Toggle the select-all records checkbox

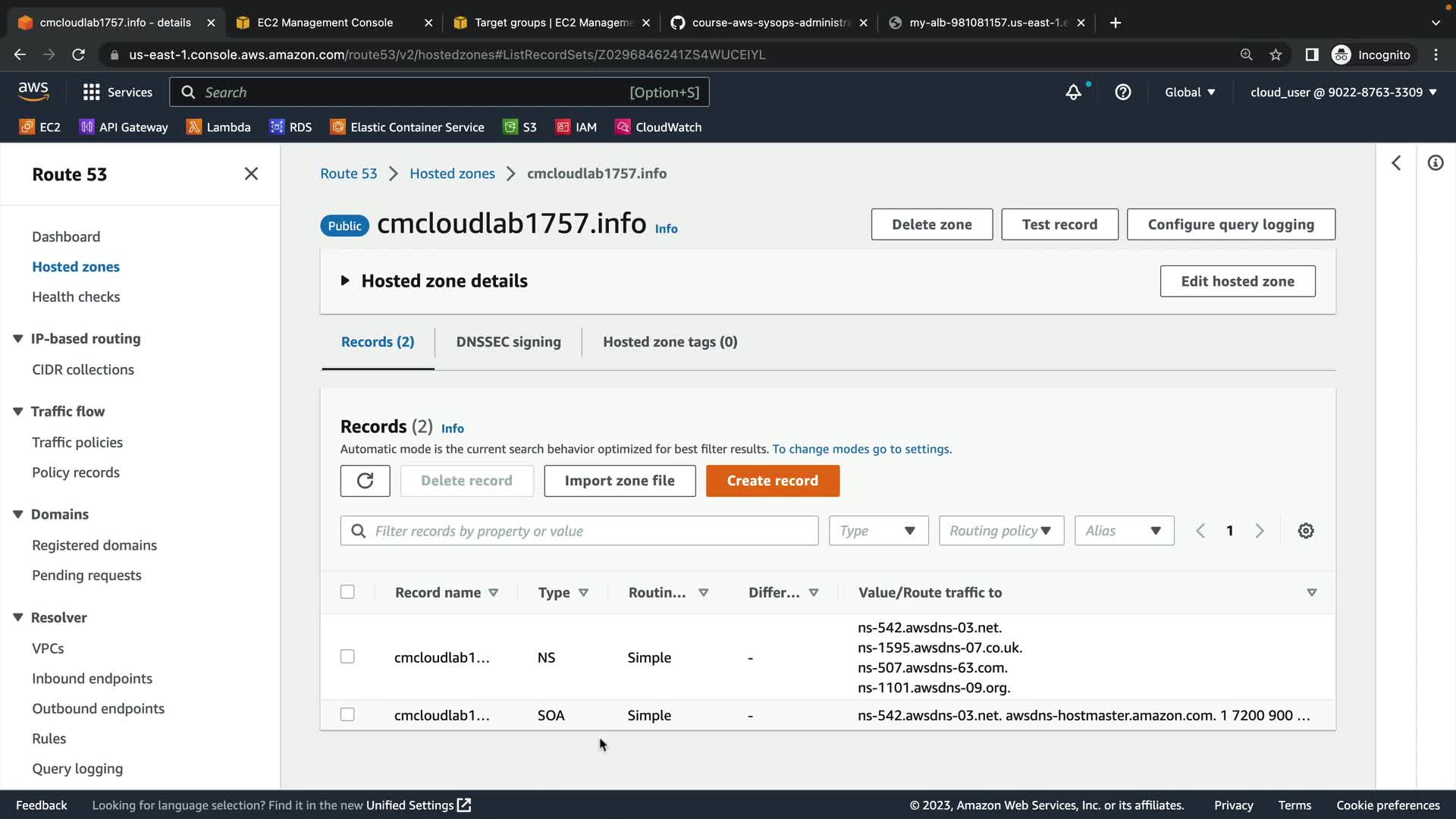(x=347, y=592)
